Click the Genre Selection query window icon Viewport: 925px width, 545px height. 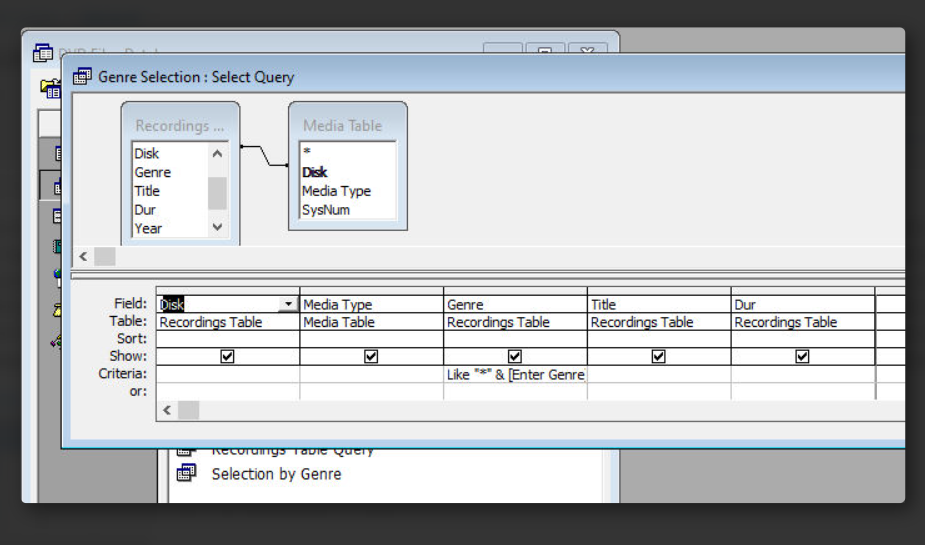tap(82, 76)
